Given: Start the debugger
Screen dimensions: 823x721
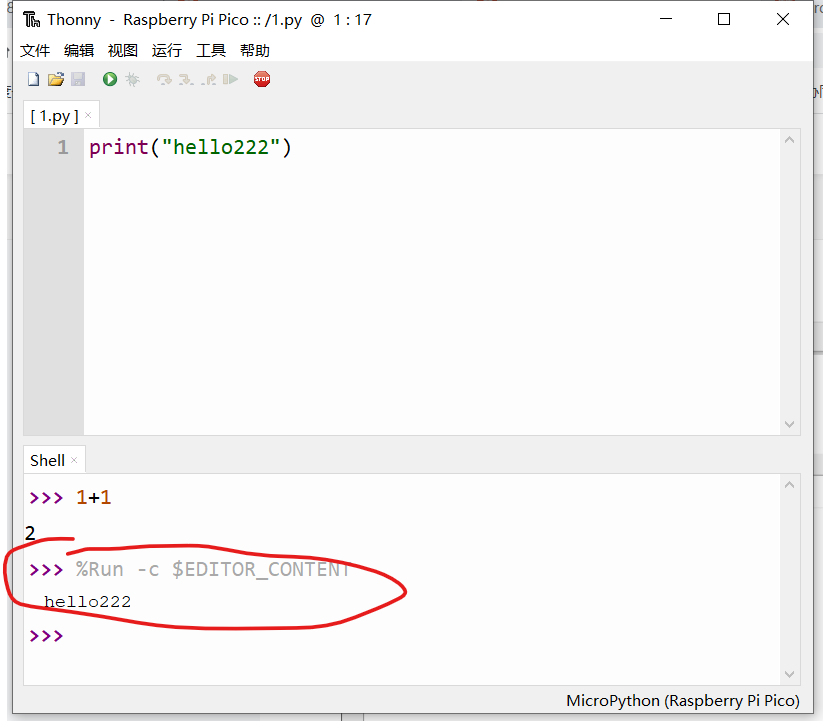Looking at the screenshot, I should click(133, 79).
